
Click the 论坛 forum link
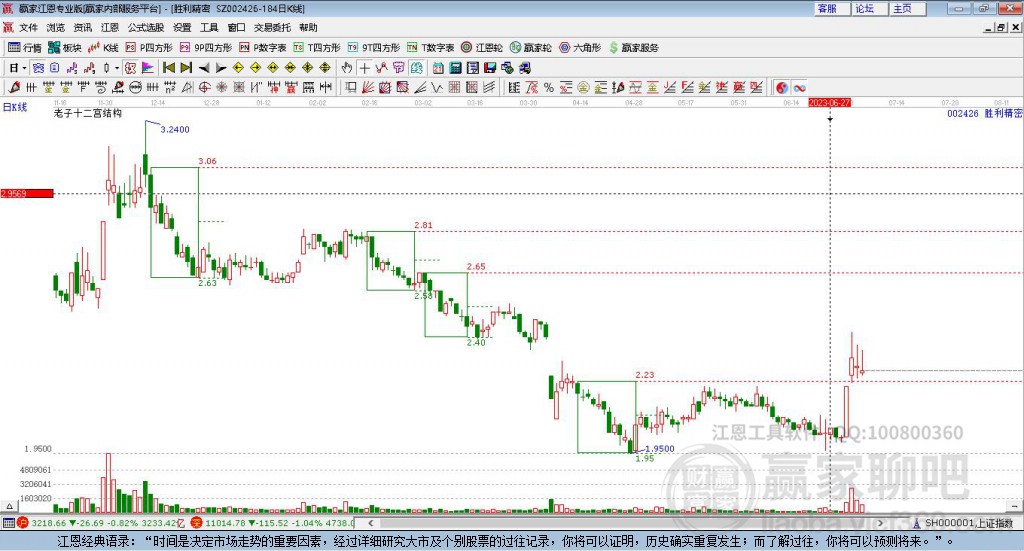coord(869,8)
